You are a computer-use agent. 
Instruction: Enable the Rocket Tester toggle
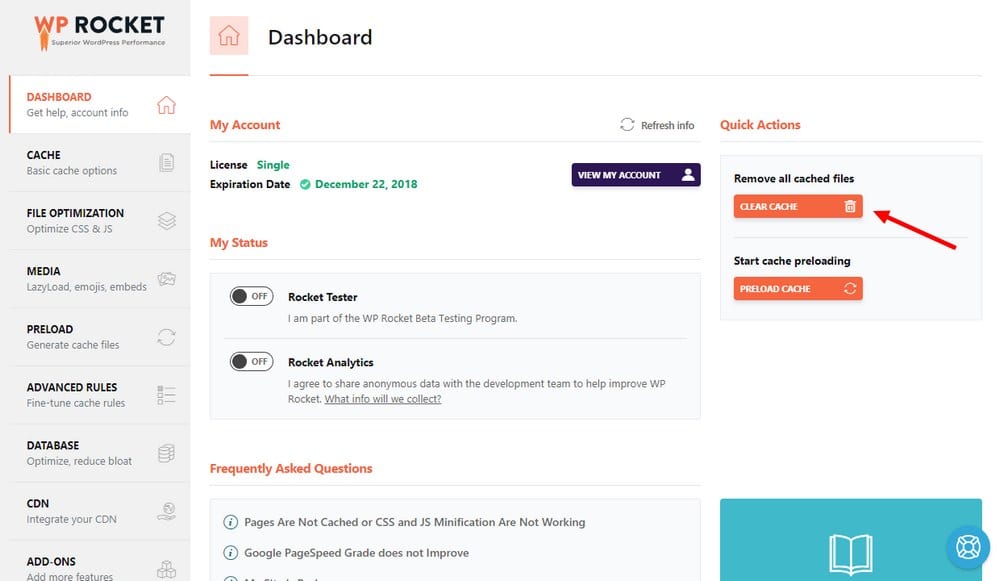pos(251,296)
